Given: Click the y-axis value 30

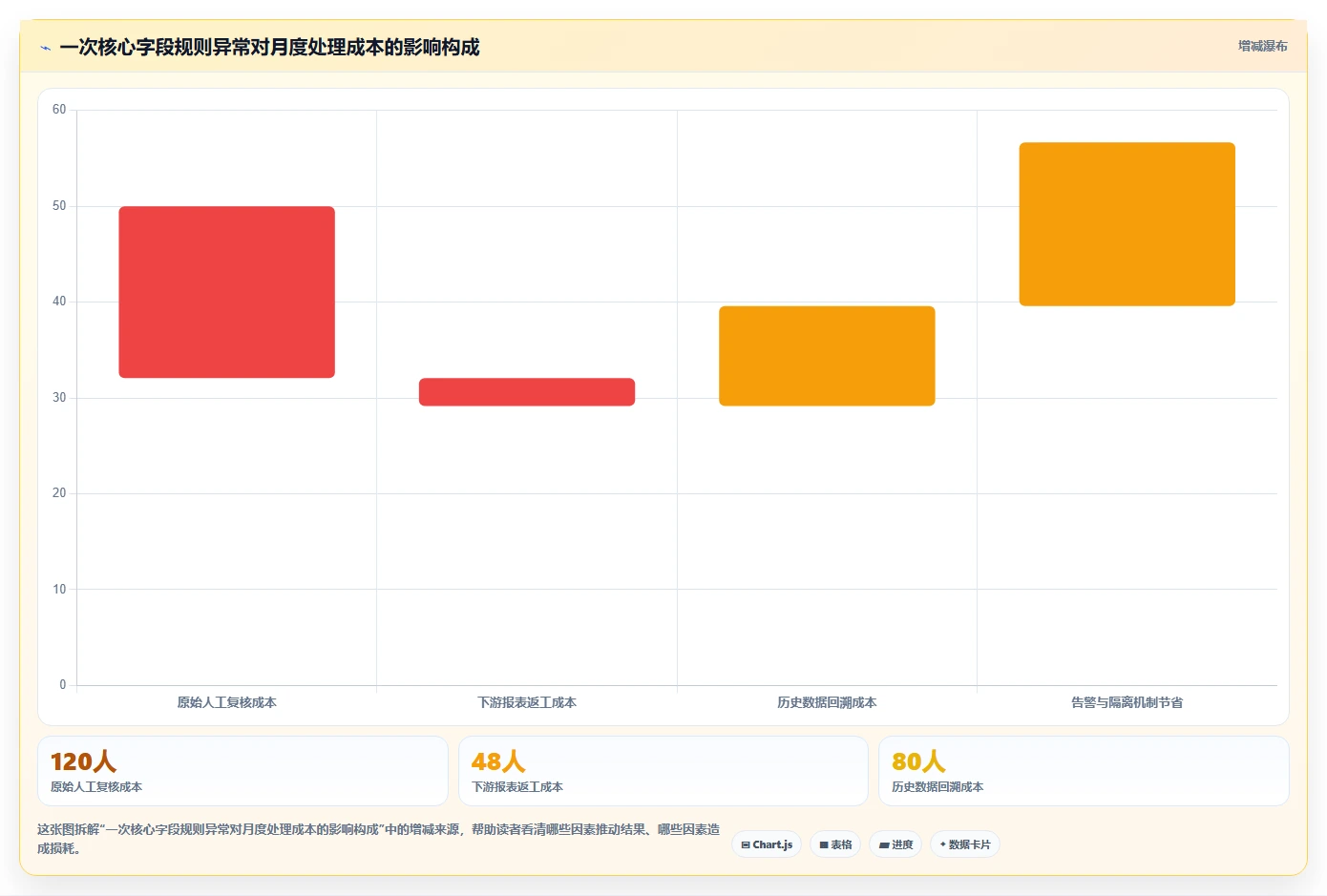Looking at the screenshot, I should (59, 398).
